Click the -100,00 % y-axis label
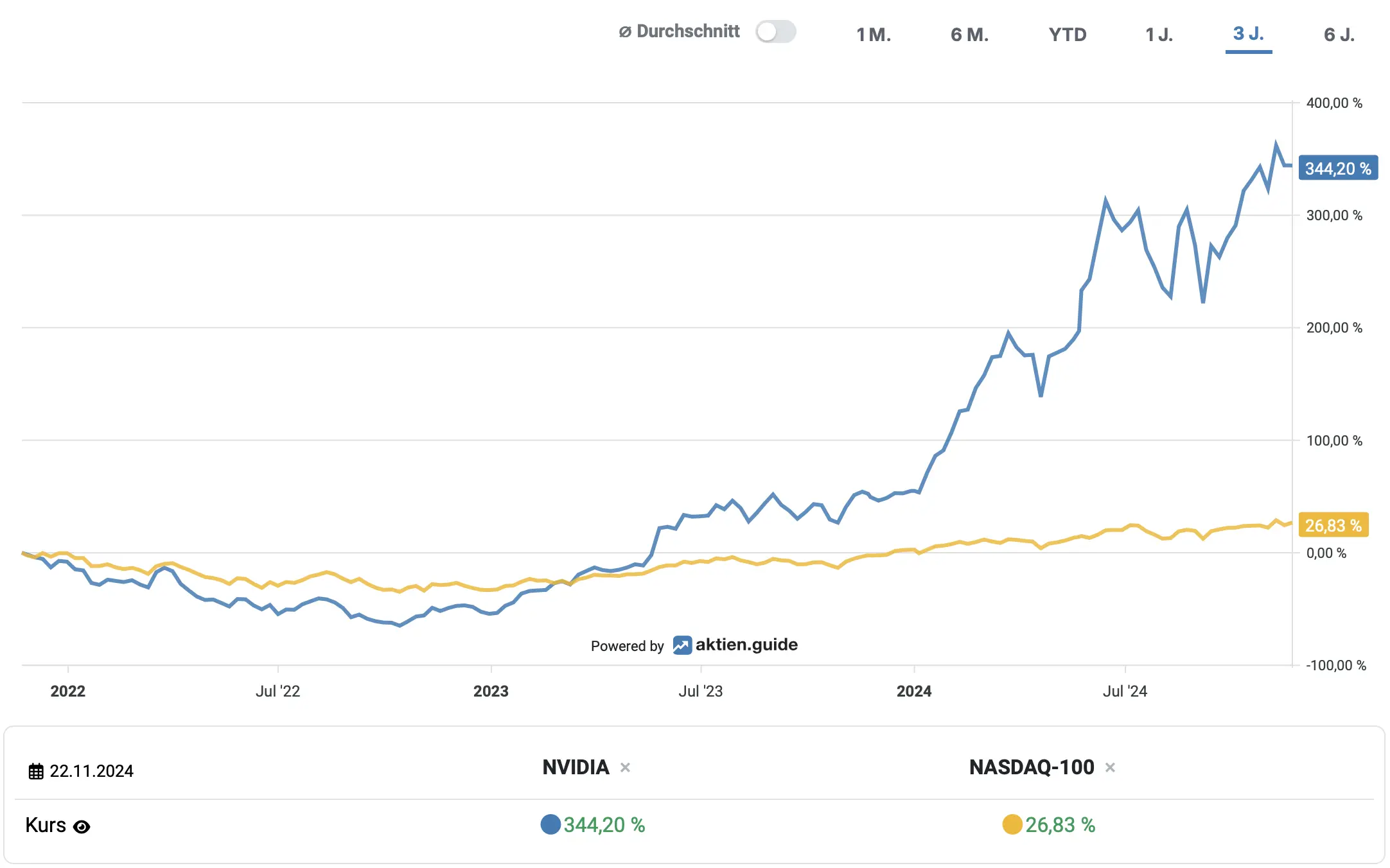Viewport: 1390px width, 868px height. coord(1336,666)
